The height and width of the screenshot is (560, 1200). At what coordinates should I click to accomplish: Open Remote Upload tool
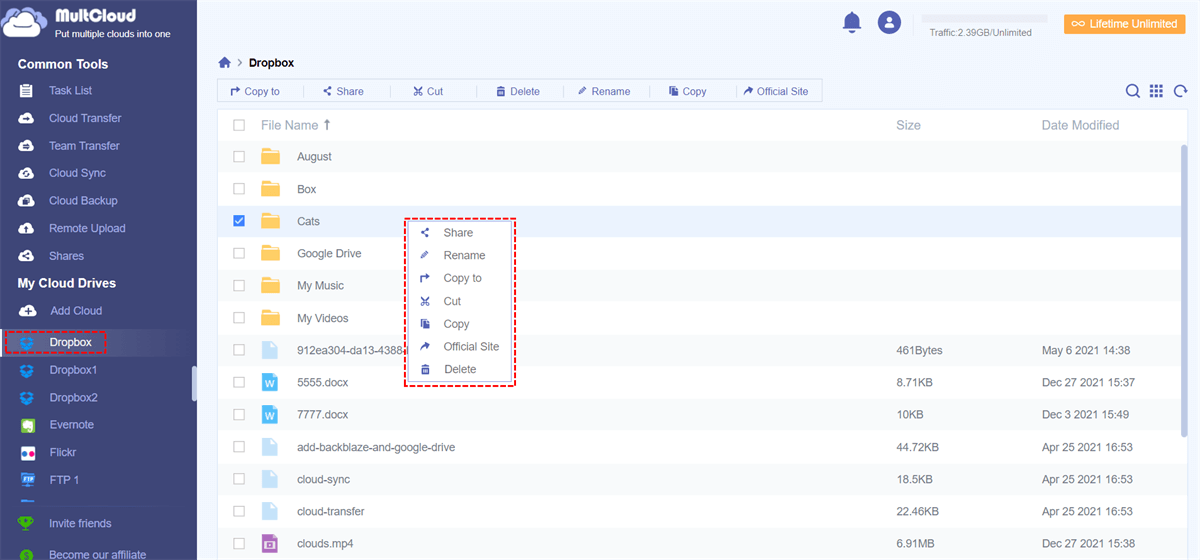click(x=87, y=228)
